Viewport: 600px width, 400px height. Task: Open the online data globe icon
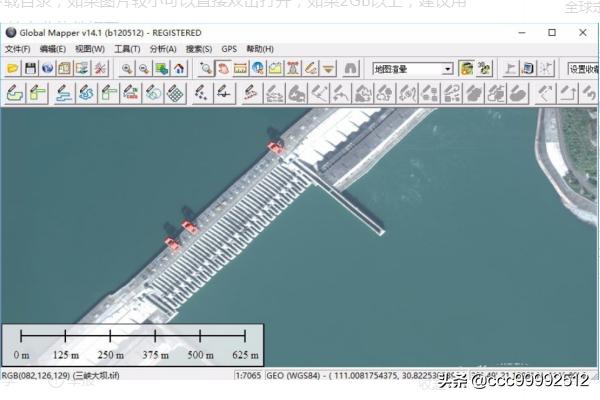(48, 69)
